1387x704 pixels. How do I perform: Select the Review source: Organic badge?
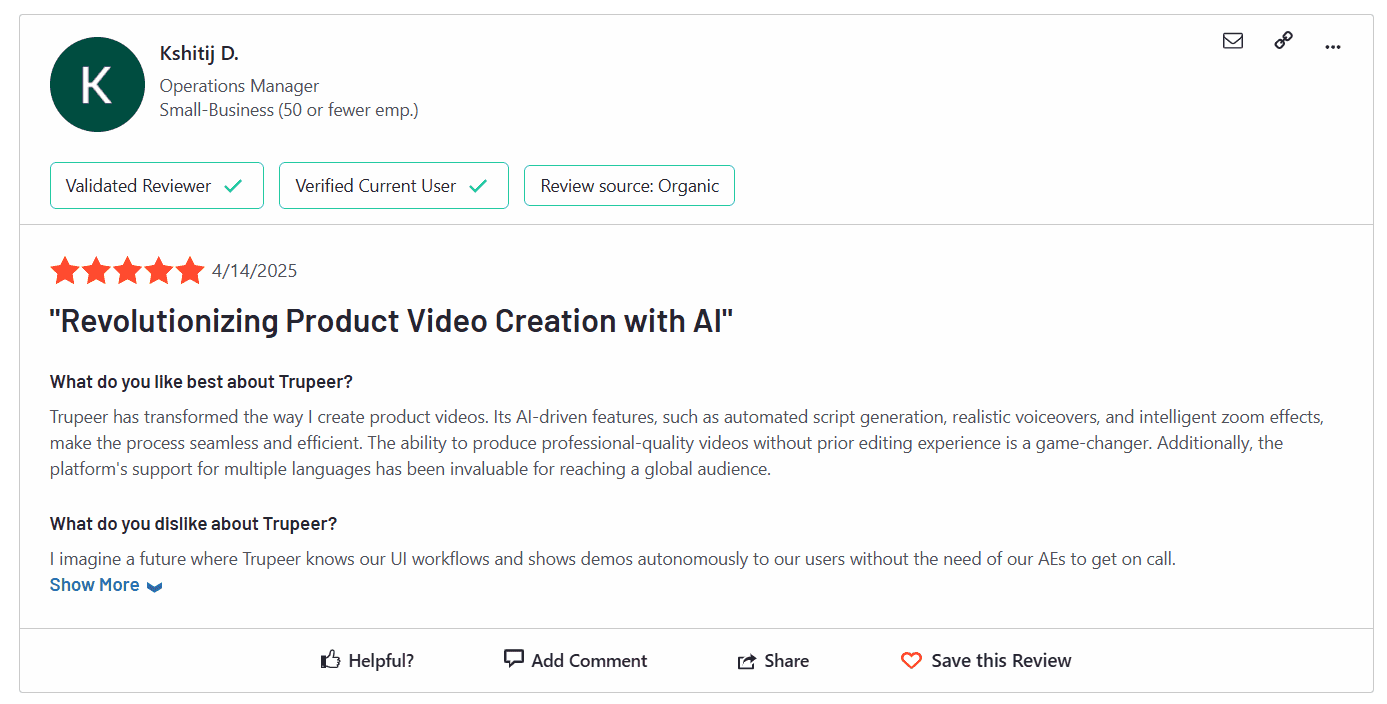(629, 185)
